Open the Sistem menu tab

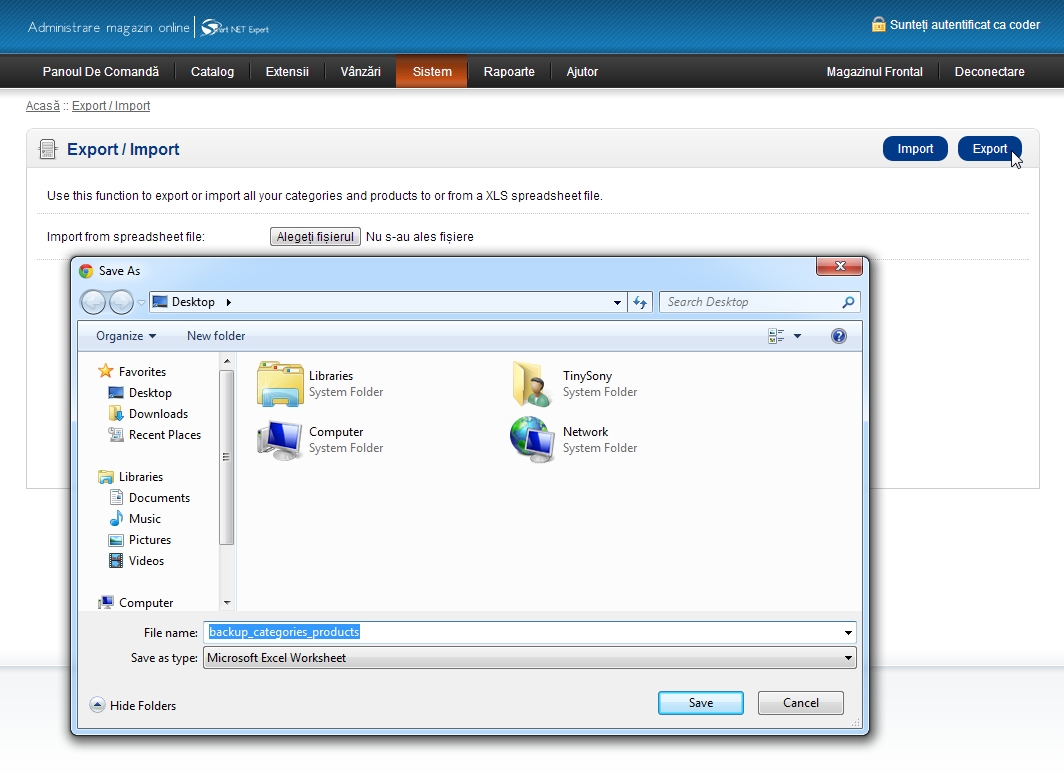click(432, 72)
